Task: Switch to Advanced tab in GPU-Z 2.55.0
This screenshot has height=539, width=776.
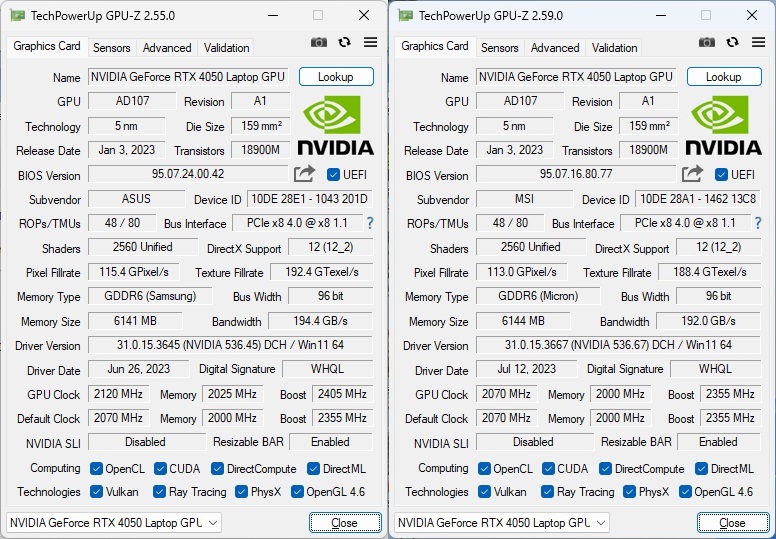Action: (x=167, y=48)
